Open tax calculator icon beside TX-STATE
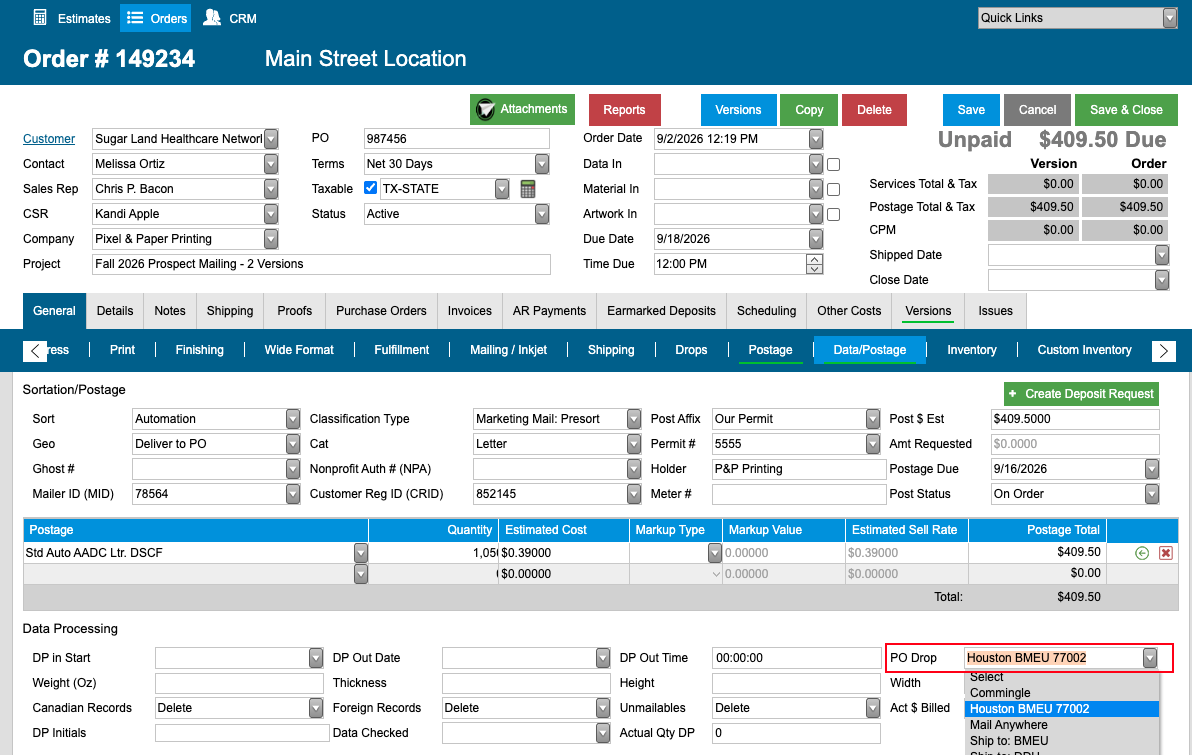The image size is (1192, 755). [x=528, y=189]
